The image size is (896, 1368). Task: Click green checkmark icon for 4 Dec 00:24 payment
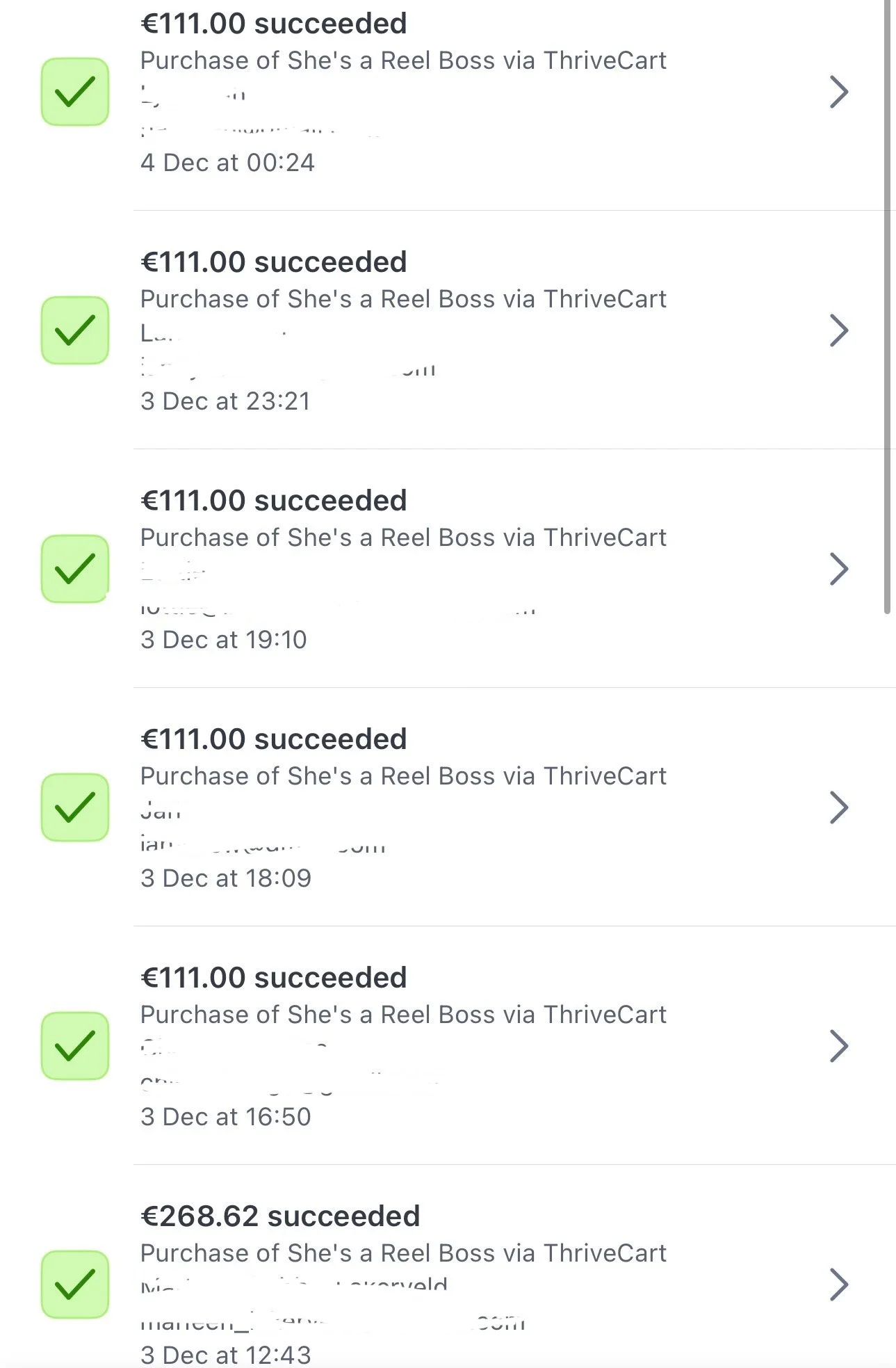click(x=75, y=92)
